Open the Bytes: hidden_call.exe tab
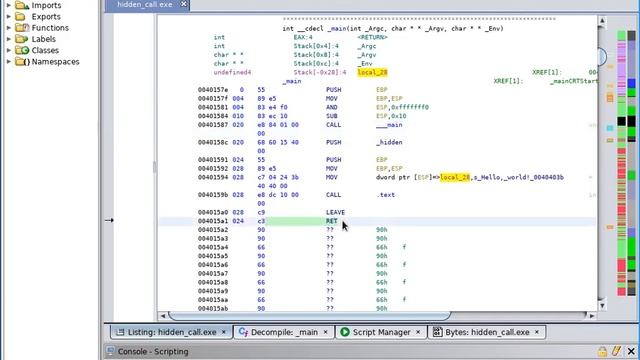This screenshot has width=640, height=360. [487, 332]
